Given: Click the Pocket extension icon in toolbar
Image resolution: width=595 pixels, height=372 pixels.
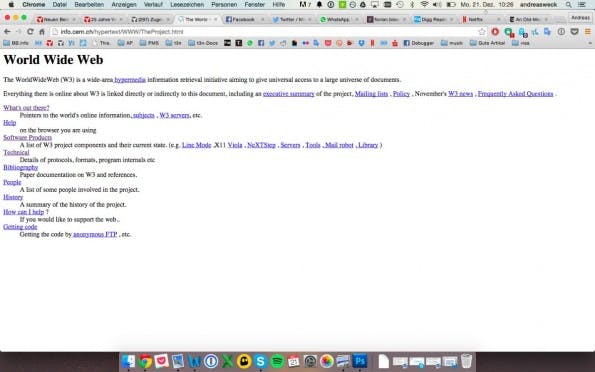Looking at the screenshot, I should tap(575, 32).
